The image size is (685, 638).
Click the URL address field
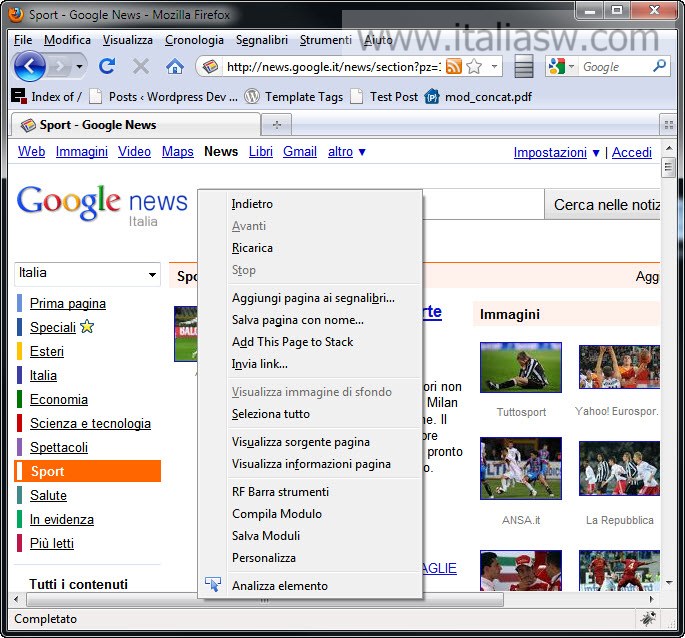334,67
